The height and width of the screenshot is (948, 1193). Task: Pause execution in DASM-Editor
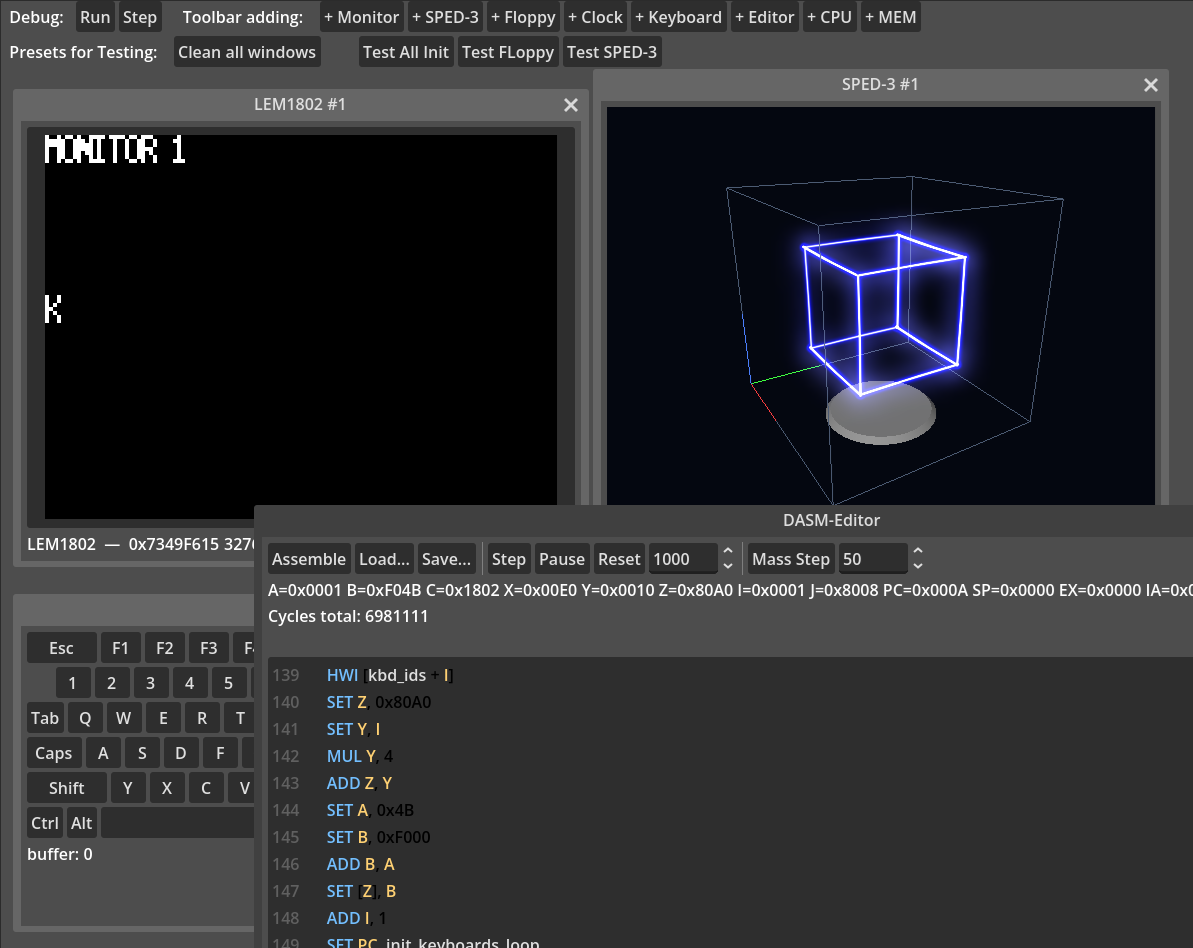(562, 559)
